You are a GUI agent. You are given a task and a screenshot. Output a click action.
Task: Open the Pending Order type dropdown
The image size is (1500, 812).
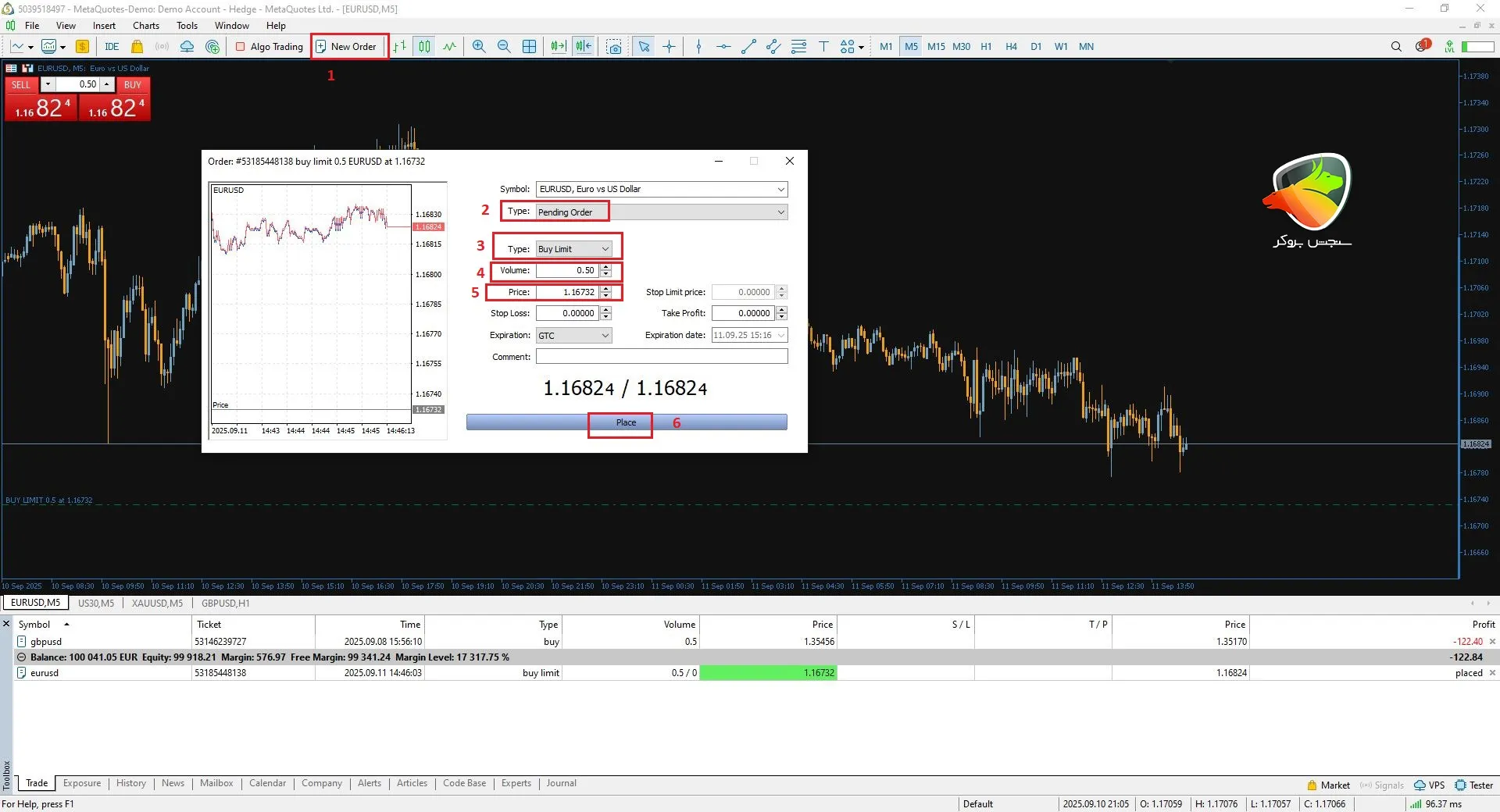coord(780,212)
